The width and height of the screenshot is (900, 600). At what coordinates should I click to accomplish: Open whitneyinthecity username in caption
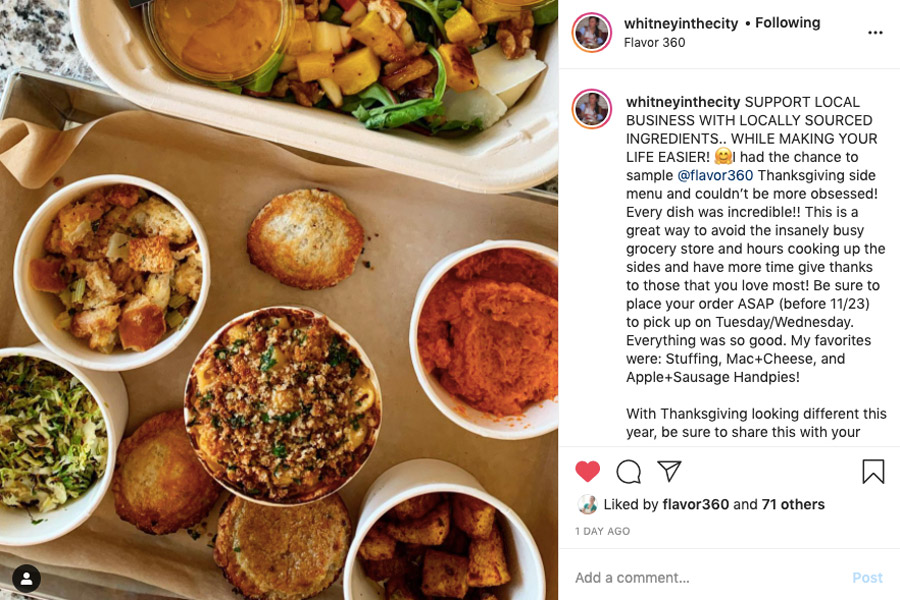[683, 102]
